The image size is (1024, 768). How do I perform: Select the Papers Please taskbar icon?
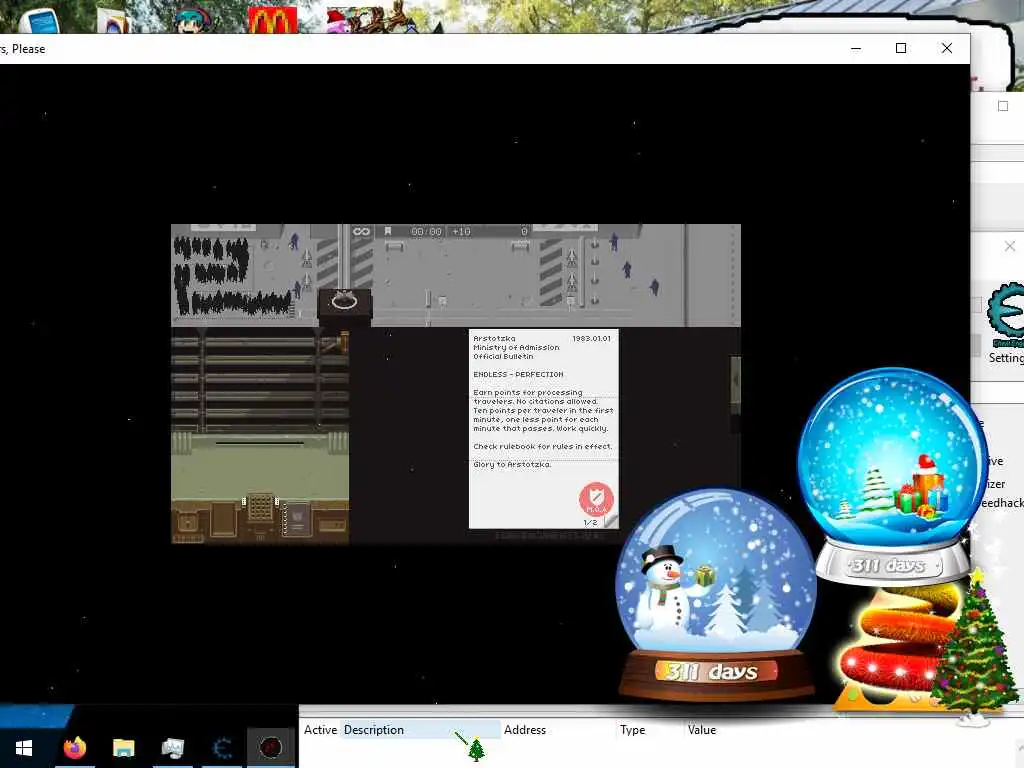tap(270, 746)
